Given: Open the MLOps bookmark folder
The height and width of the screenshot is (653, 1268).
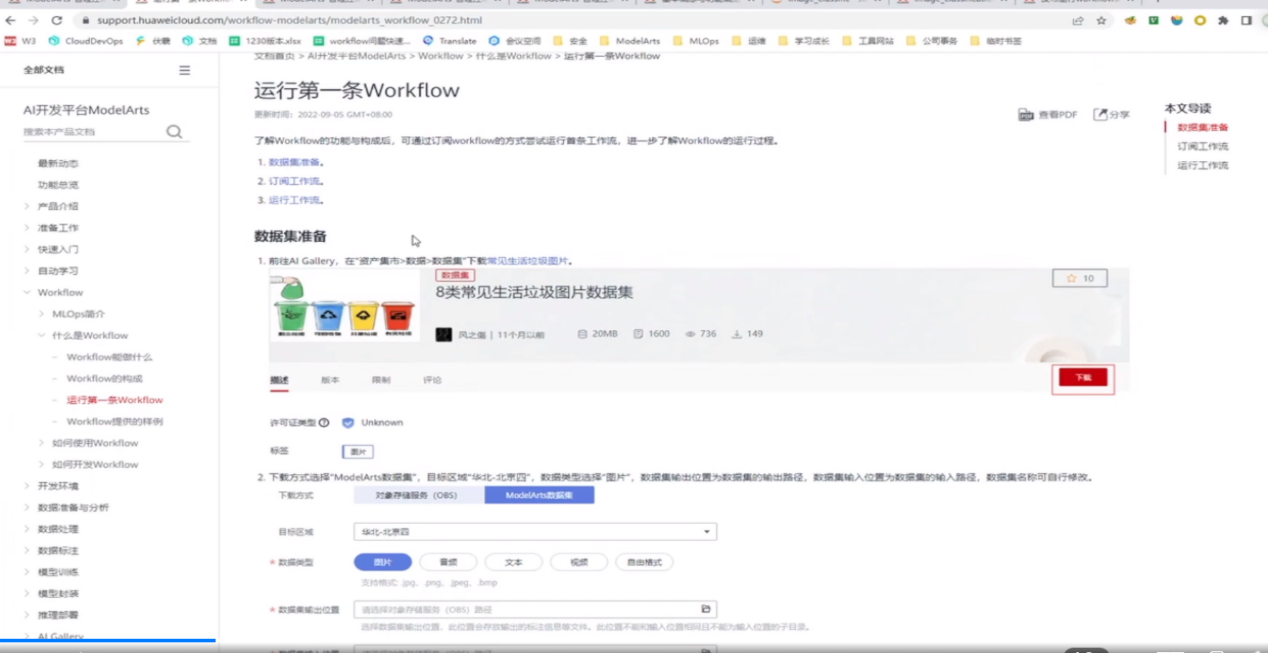Looking at the screenshot, I should tap(696, 41).
